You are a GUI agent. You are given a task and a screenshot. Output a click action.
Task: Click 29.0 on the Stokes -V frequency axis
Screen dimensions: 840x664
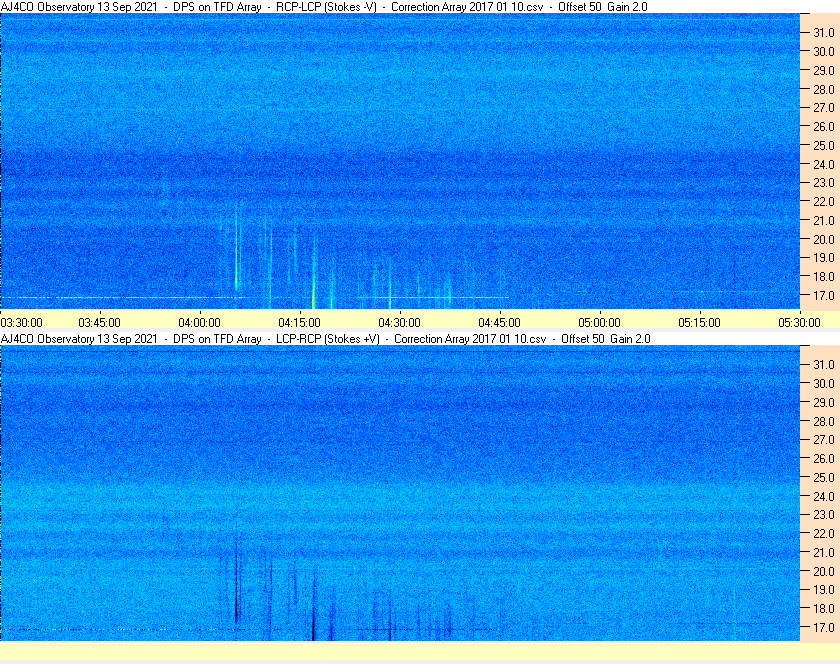tap(824, 71)
